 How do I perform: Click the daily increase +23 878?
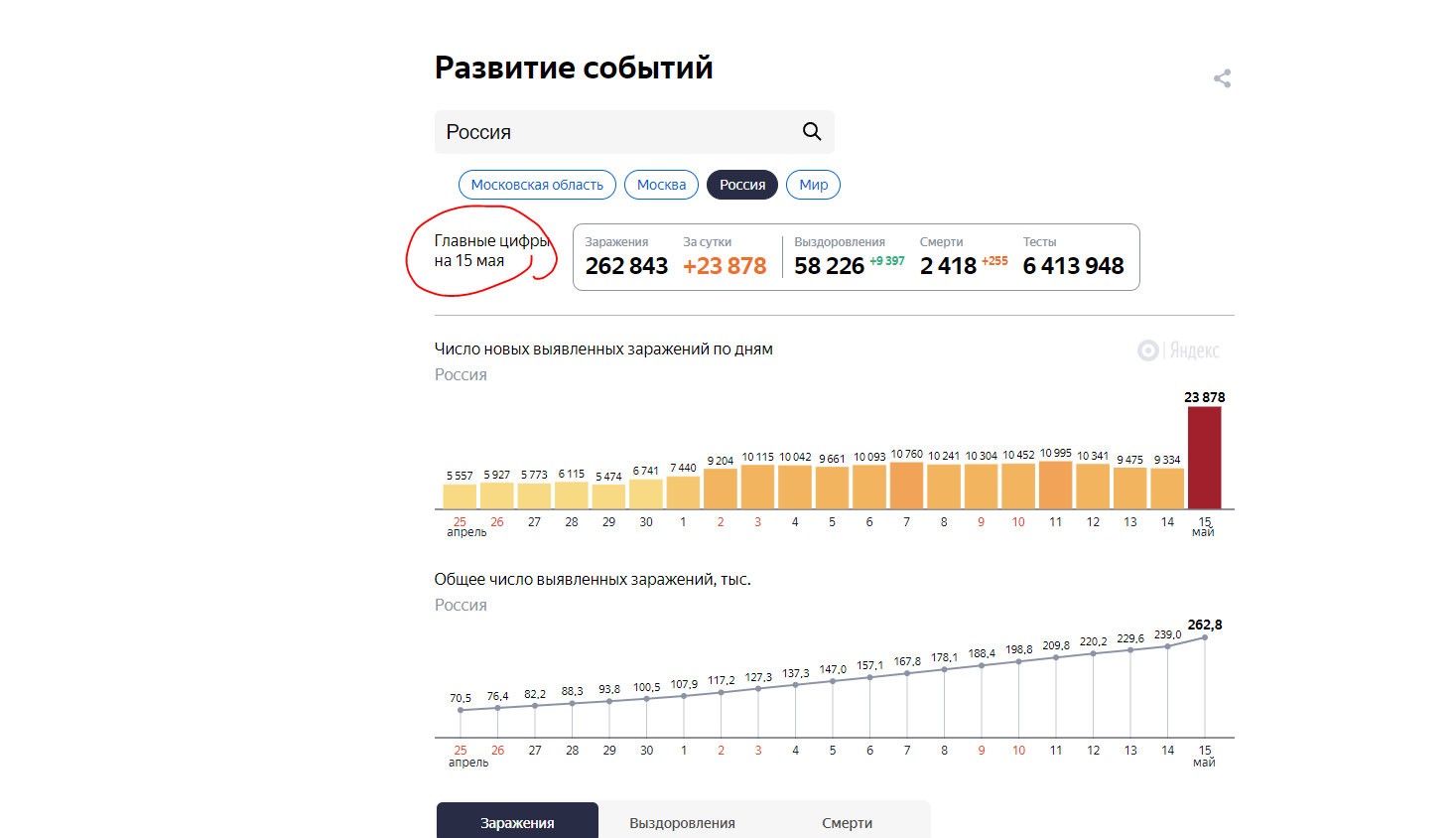click(x=725, y=266)
